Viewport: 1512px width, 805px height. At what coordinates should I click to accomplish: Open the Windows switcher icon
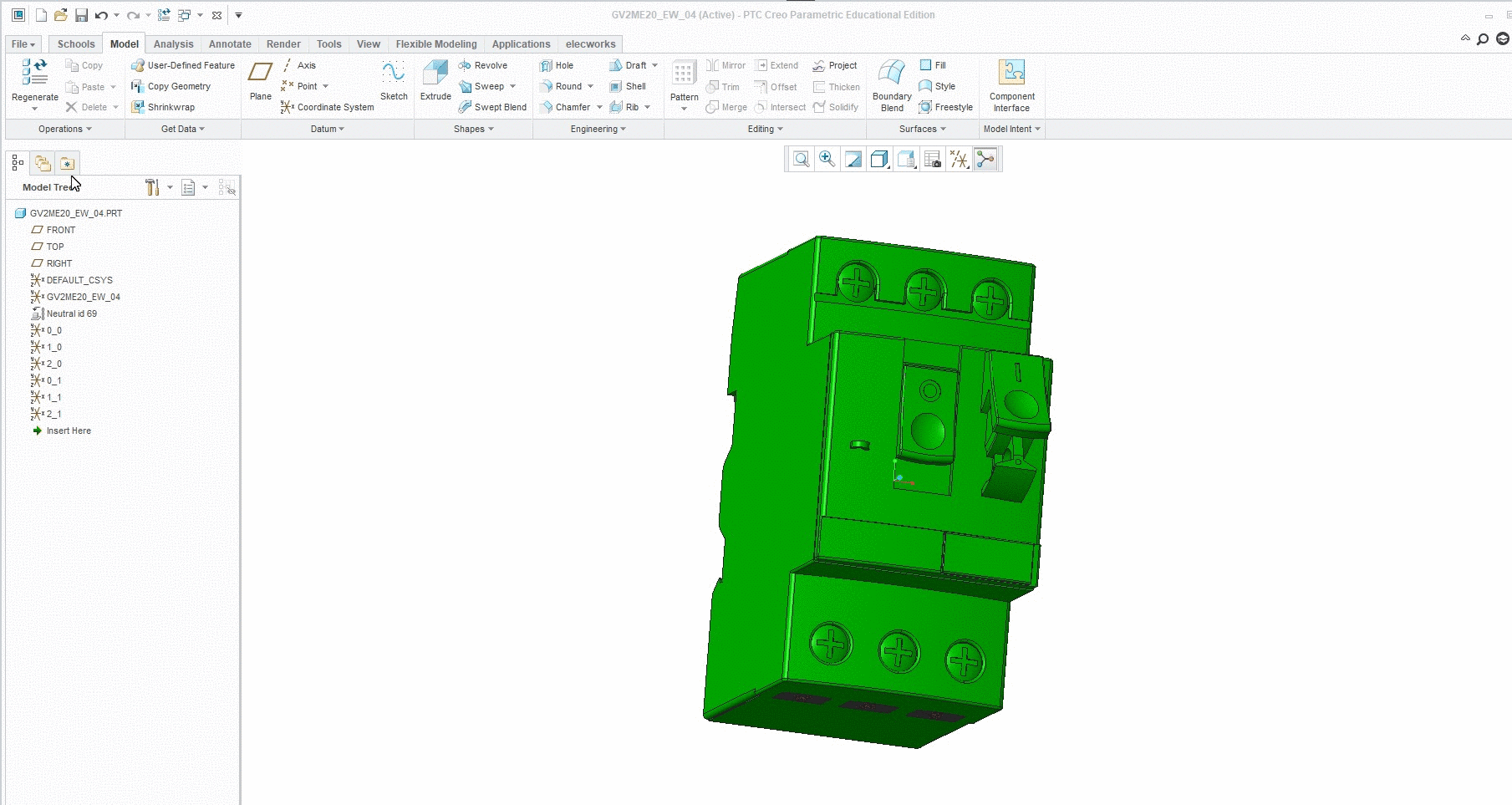[185, 15]
